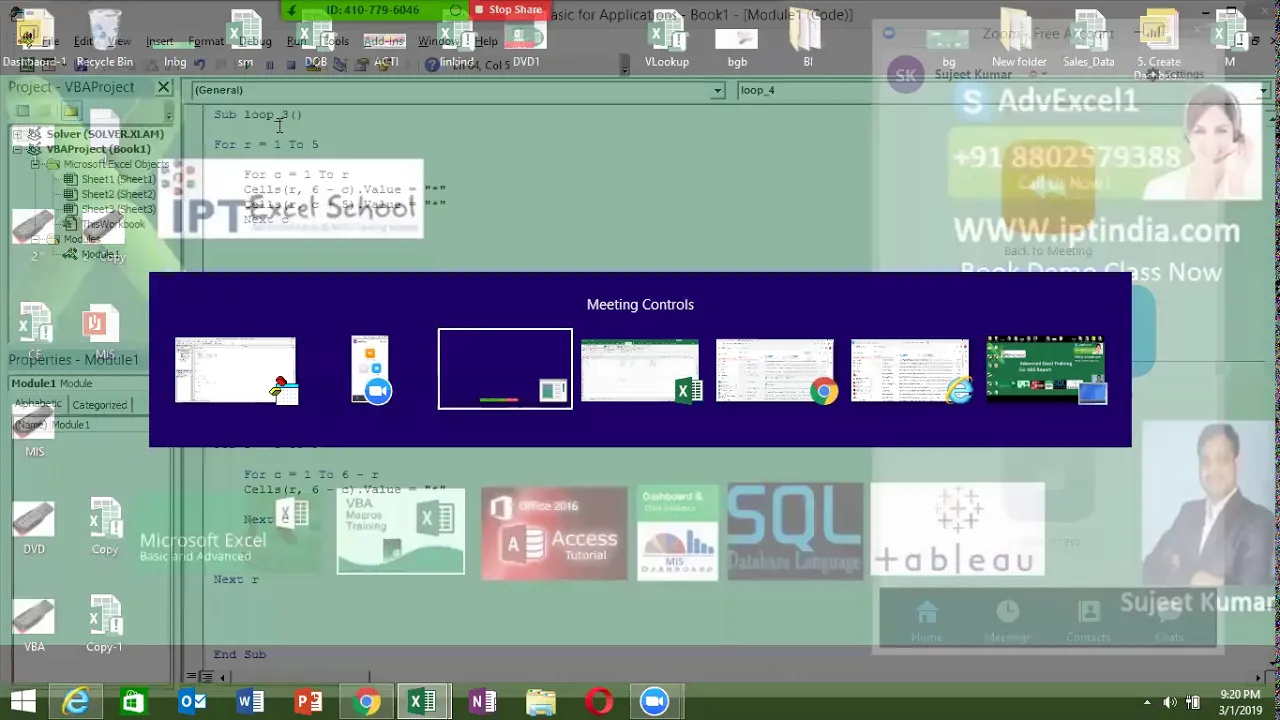Screen dimensions: 1280x720
Task: Open Chrome from the taskbar
Action: [x=366, y=702]
